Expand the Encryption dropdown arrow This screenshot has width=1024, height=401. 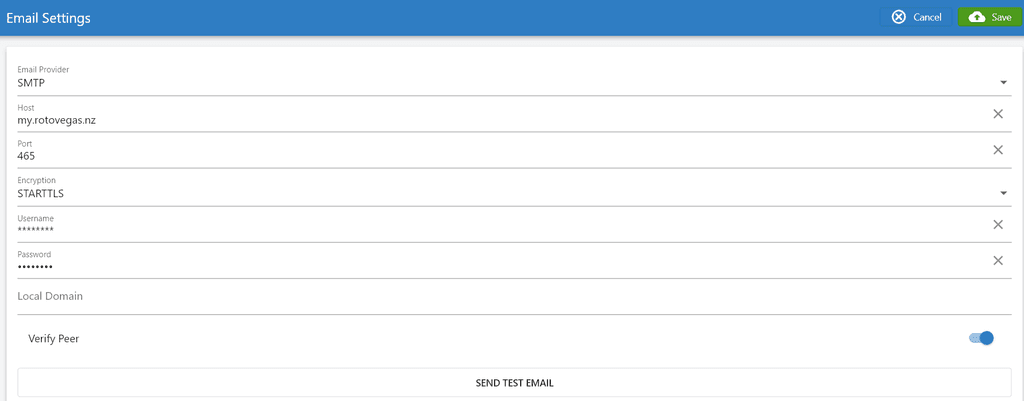tap(1003, 193)
